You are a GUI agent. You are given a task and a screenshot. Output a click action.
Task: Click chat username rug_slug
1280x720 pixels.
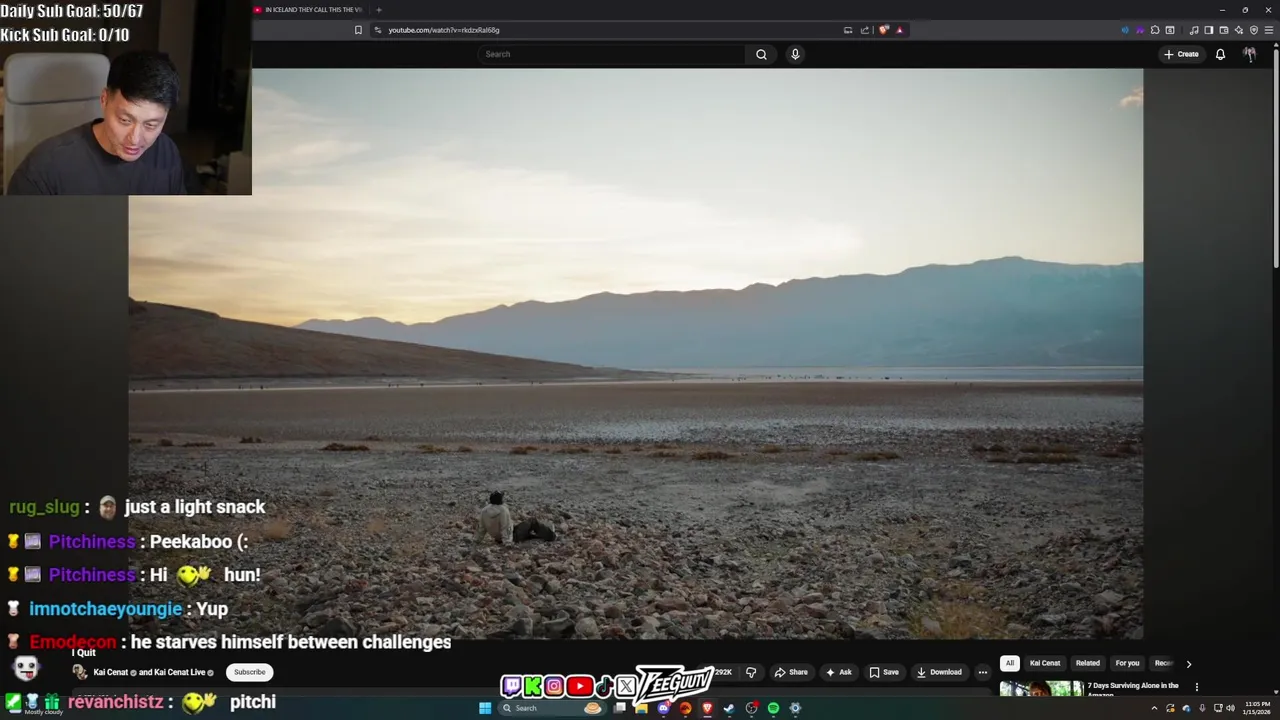(44, 507)
